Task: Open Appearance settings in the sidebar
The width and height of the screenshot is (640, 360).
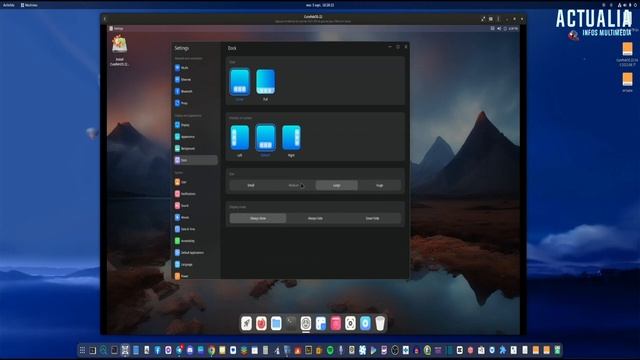Action: click(x=195, y=137)
